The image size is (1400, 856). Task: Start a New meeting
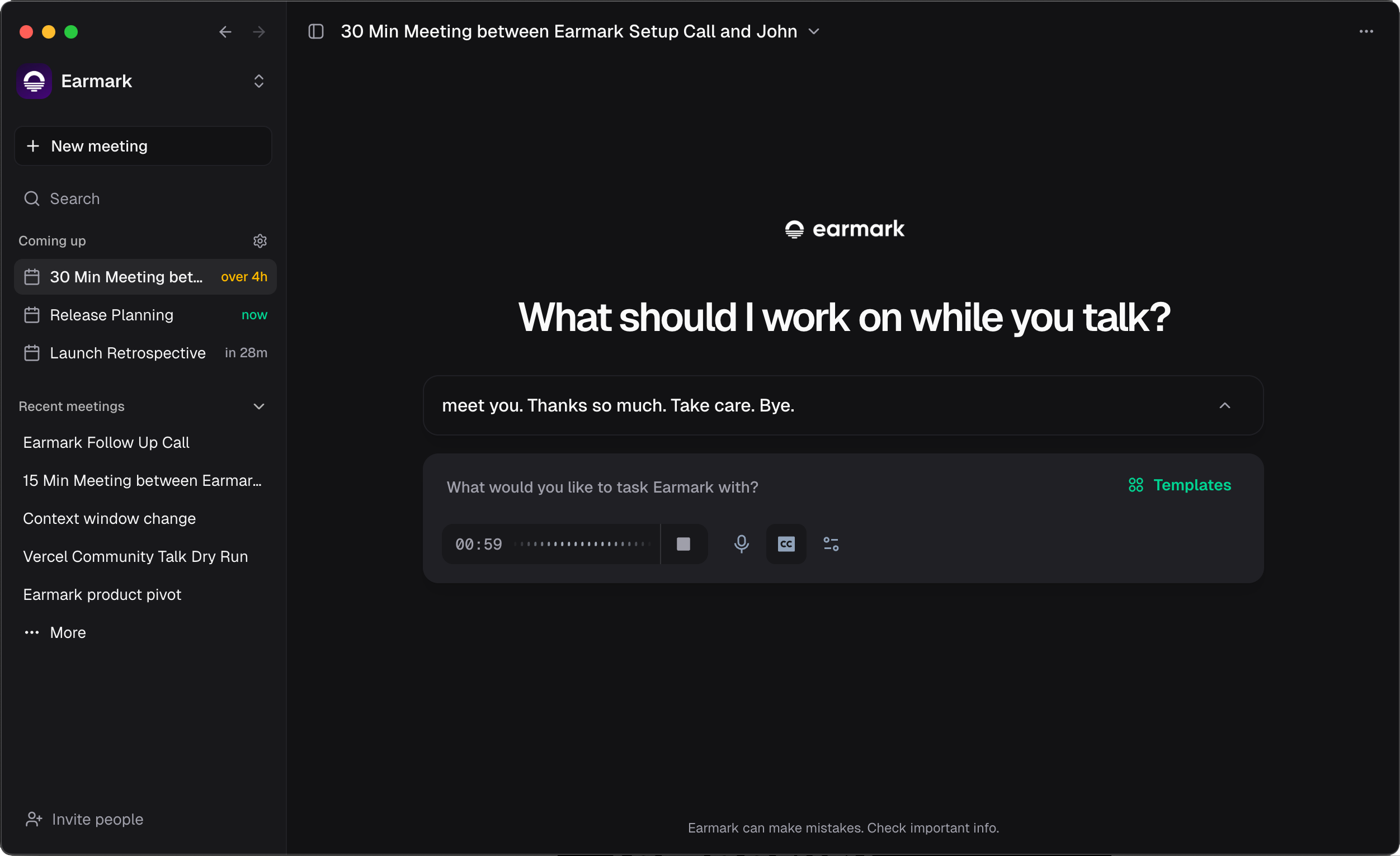tap(143, 146)
